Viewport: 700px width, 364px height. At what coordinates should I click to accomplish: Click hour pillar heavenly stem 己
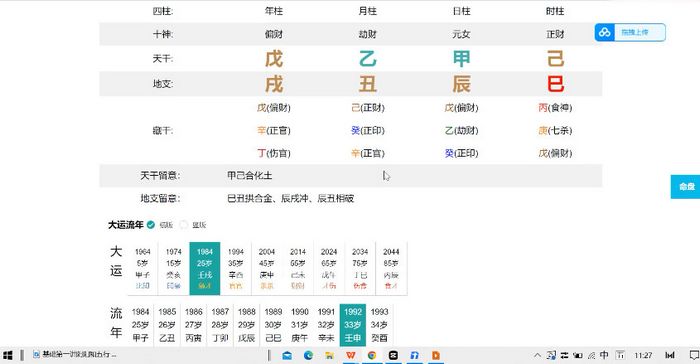click(555, 59)
